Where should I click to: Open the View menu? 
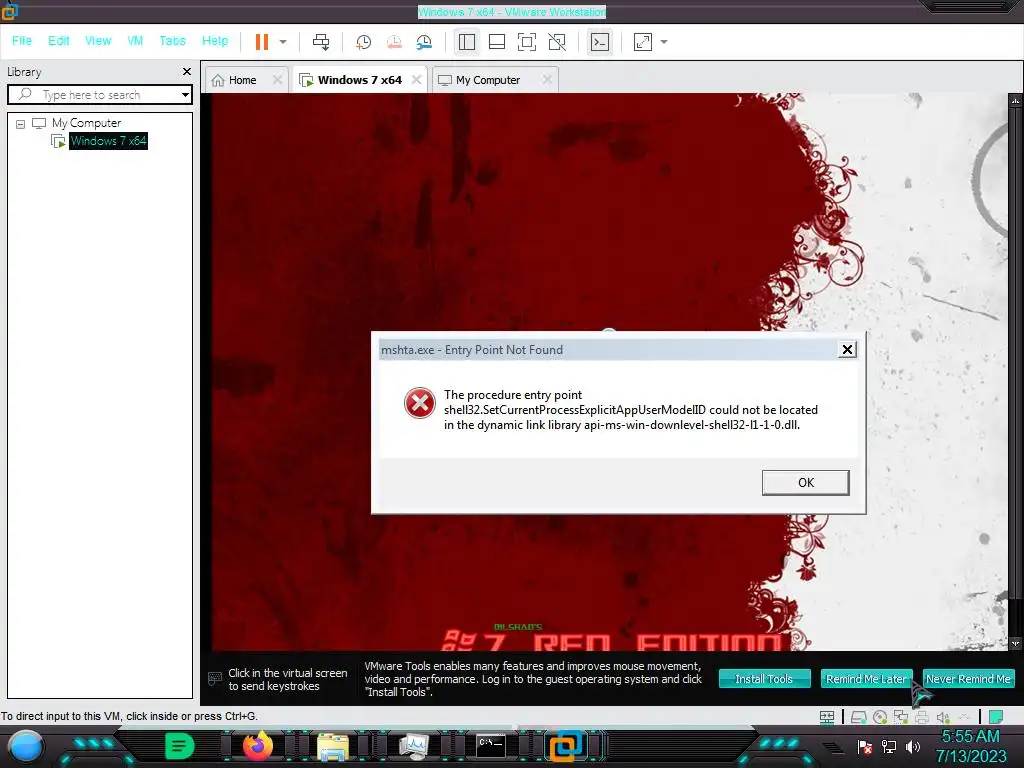coord(98,40)
